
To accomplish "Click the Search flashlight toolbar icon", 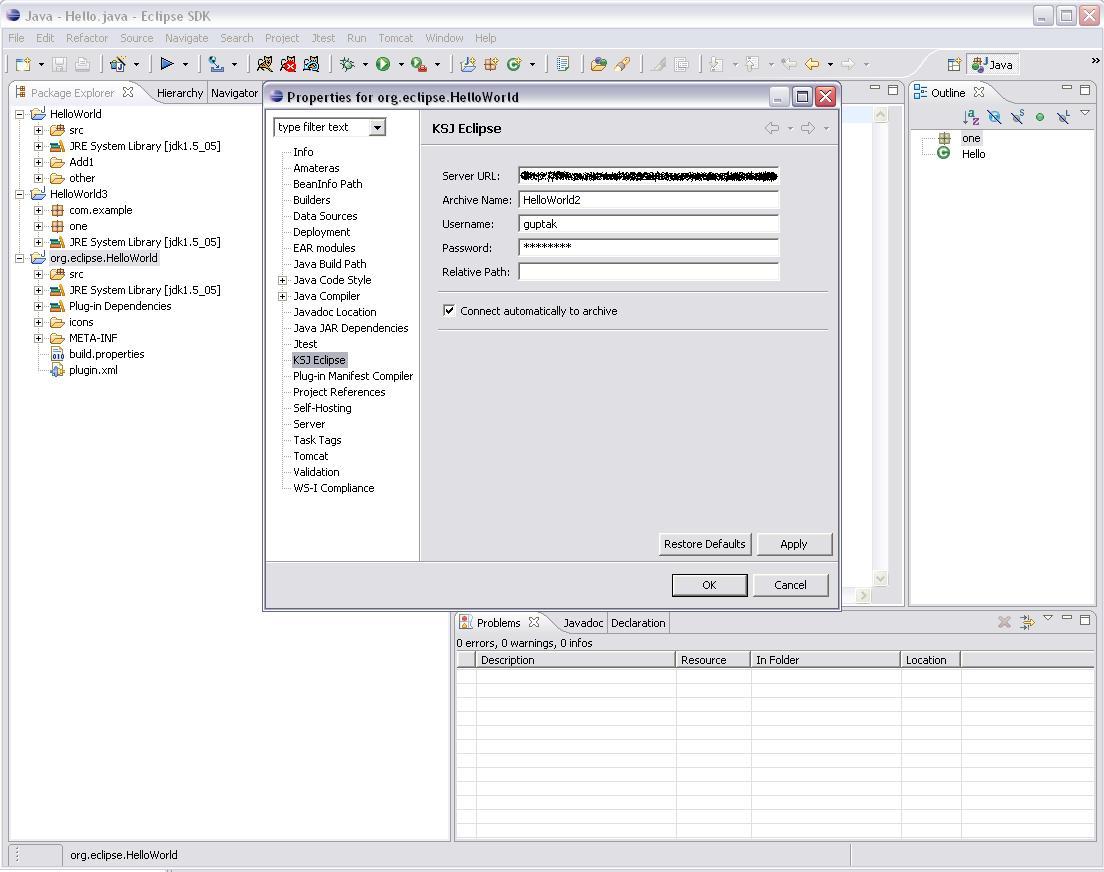I will pyautogui.click(x=622, y=64).
